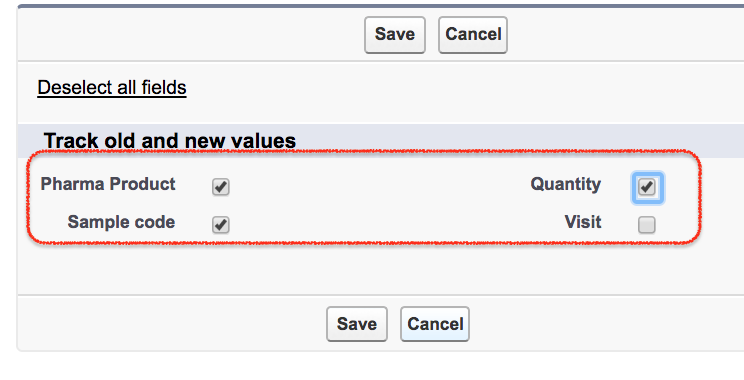Viewport: 744px width, 380px height.
Task: Uncheck the focused Quantity checkbox
Action: click(x=647, y=186)
